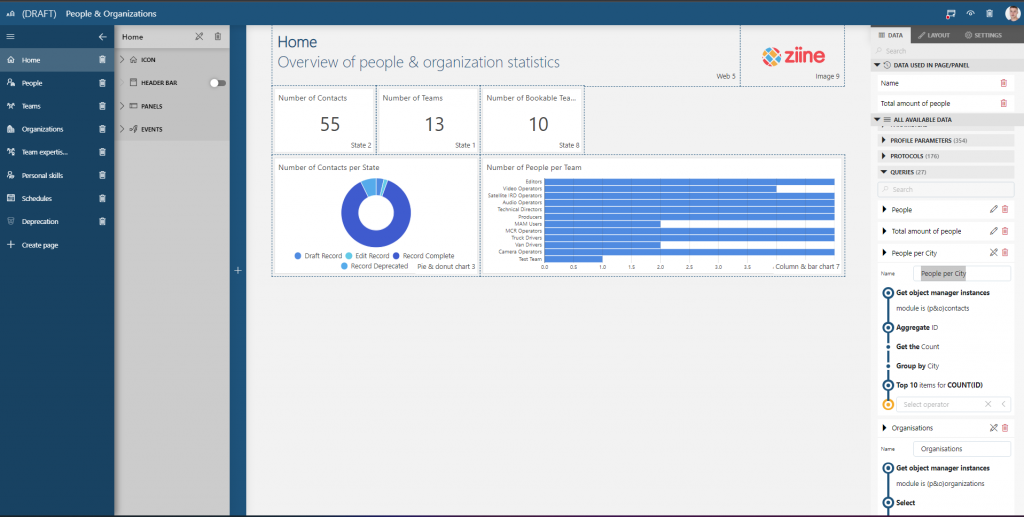Click the music-note icon in top bar
Viewport: 1024px width, 517px height.
pos(951,14)
